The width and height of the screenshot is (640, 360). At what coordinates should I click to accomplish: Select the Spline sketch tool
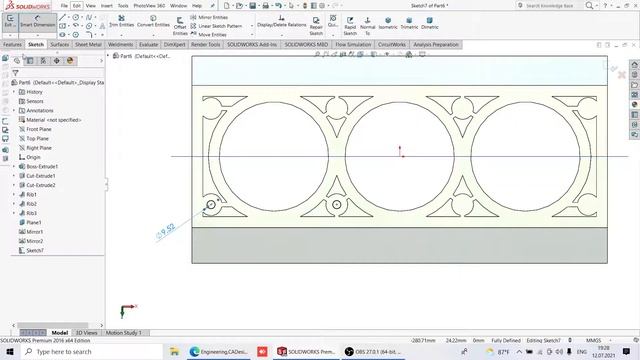click(89, 18)
